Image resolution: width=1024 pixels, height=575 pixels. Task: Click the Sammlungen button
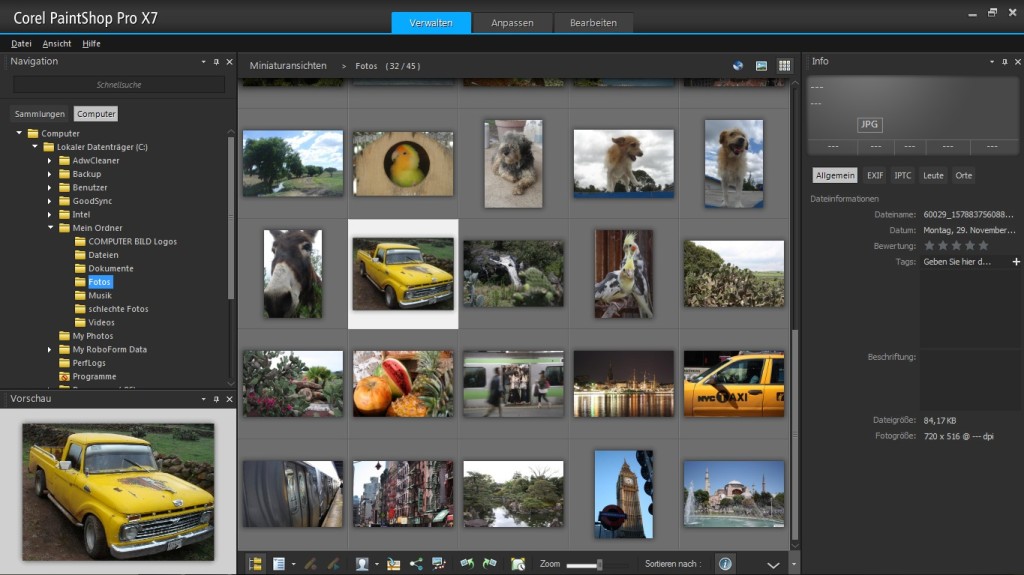coord(40,114)
